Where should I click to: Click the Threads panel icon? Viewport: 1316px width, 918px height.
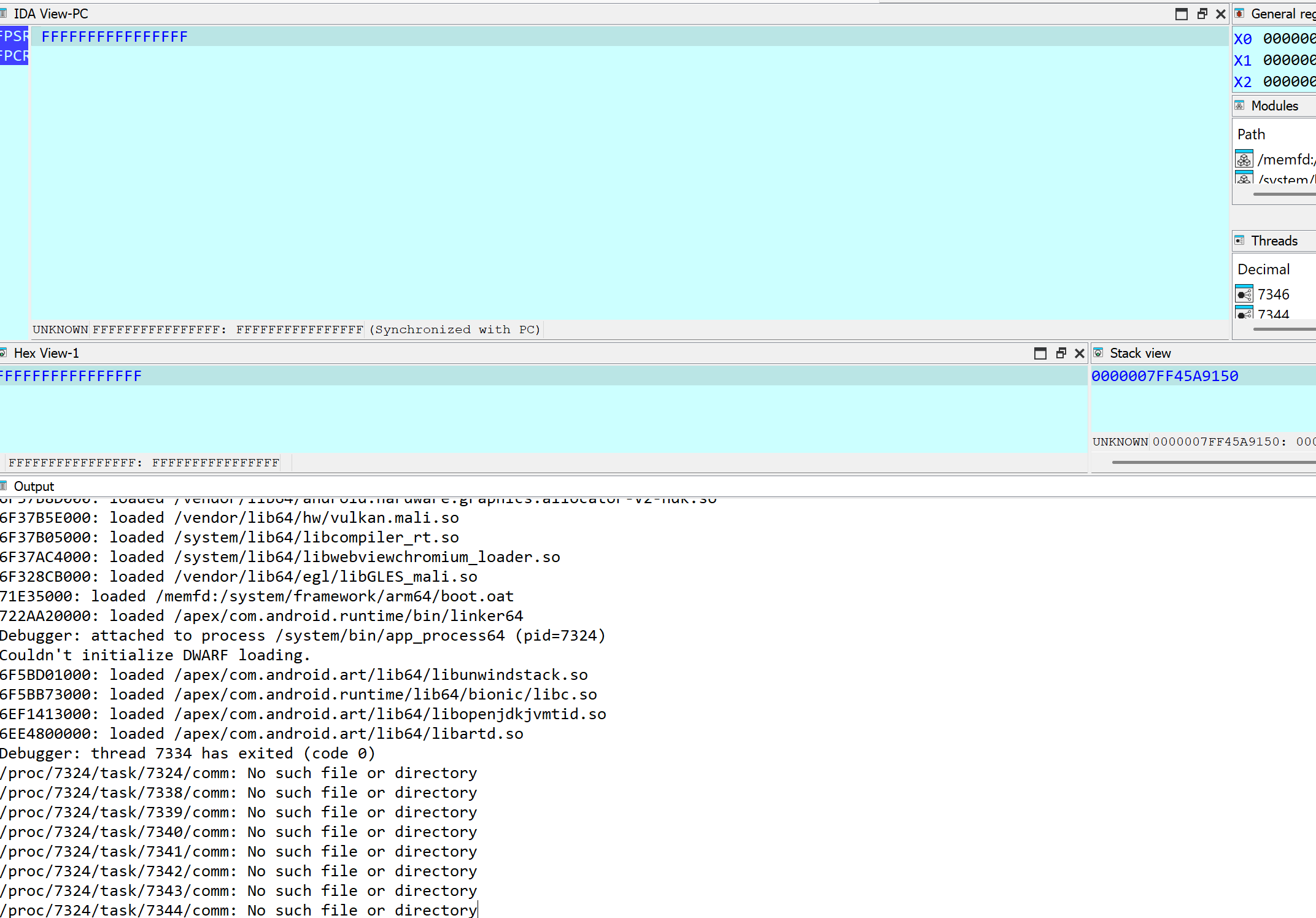pyautogui.click(x=1239, y=241)
